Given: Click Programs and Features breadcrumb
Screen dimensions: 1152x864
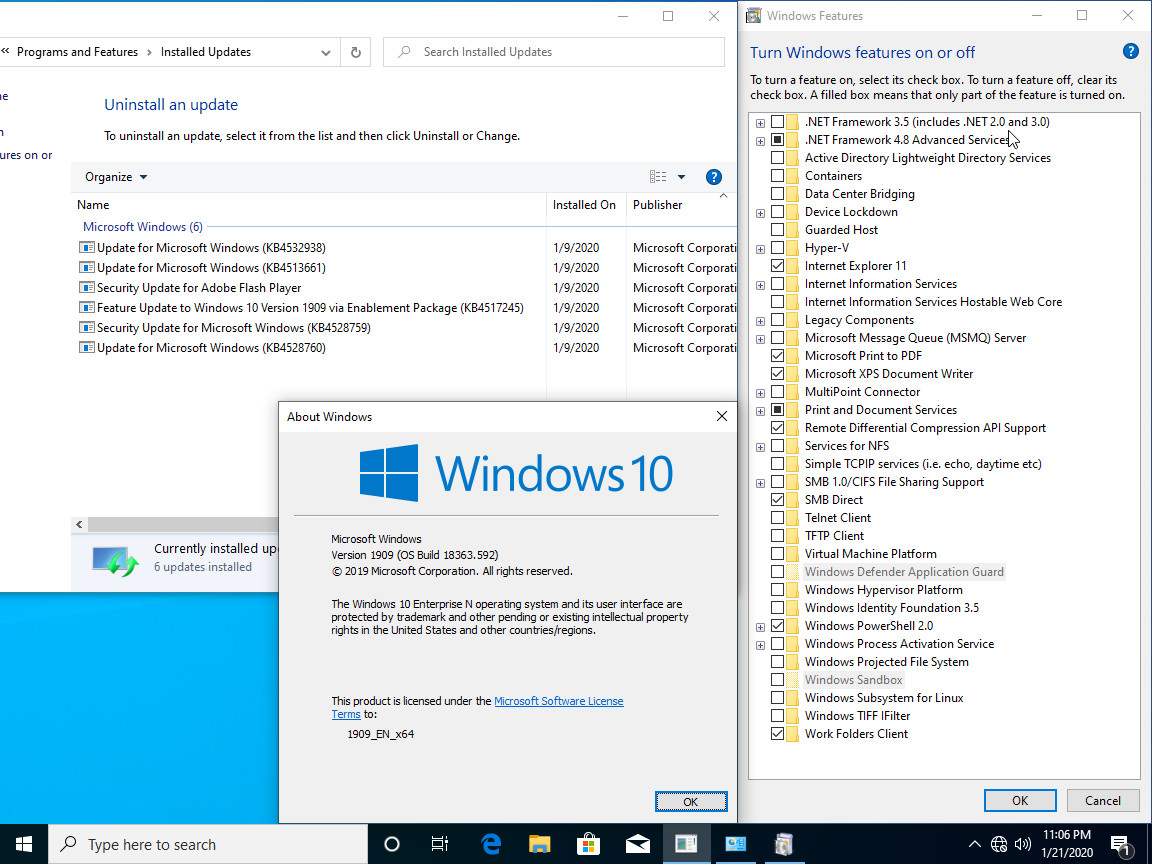Looking at the screenshot, I should 77,52.
